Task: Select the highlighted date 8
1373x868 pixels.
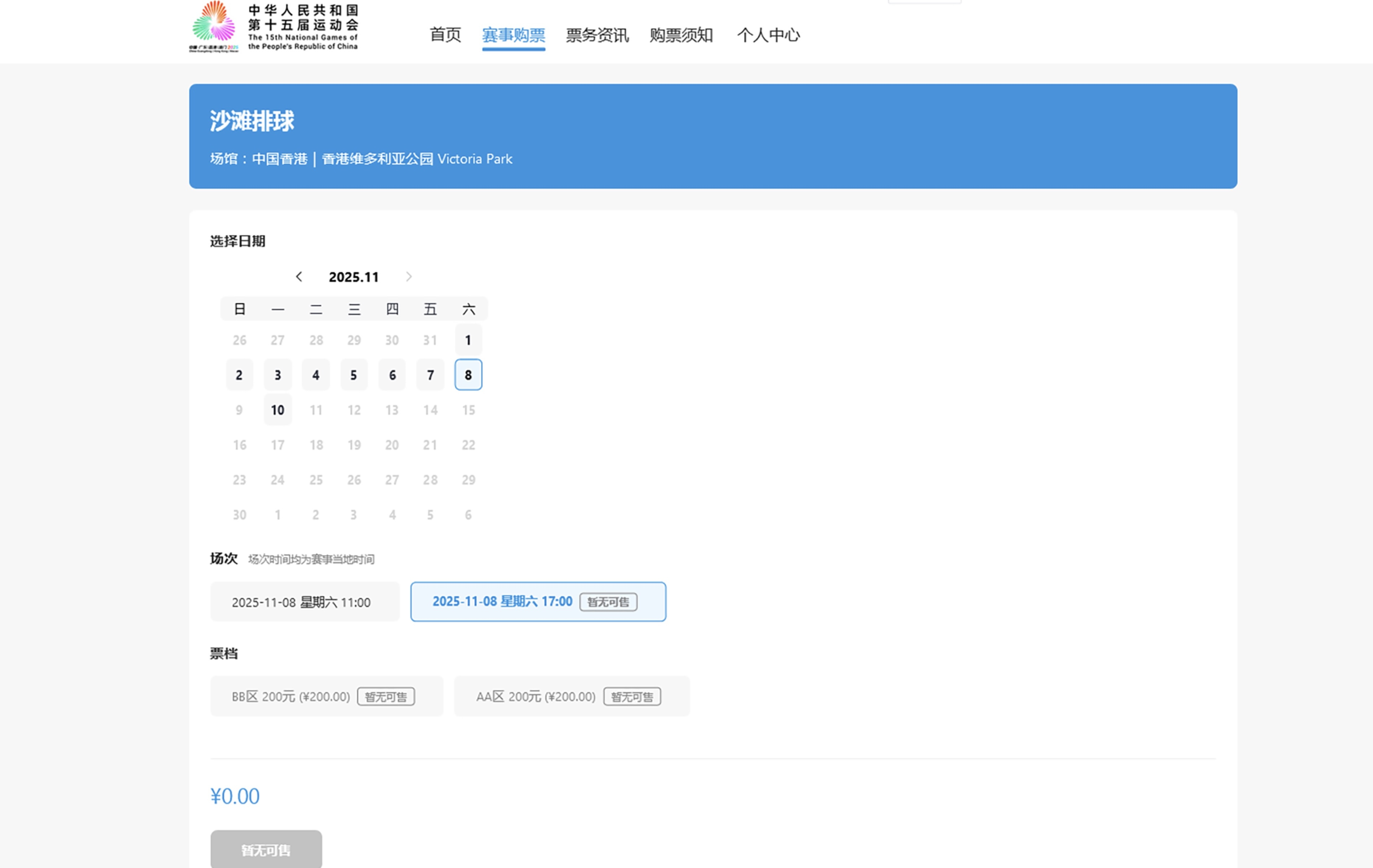Action: [468, 375]
